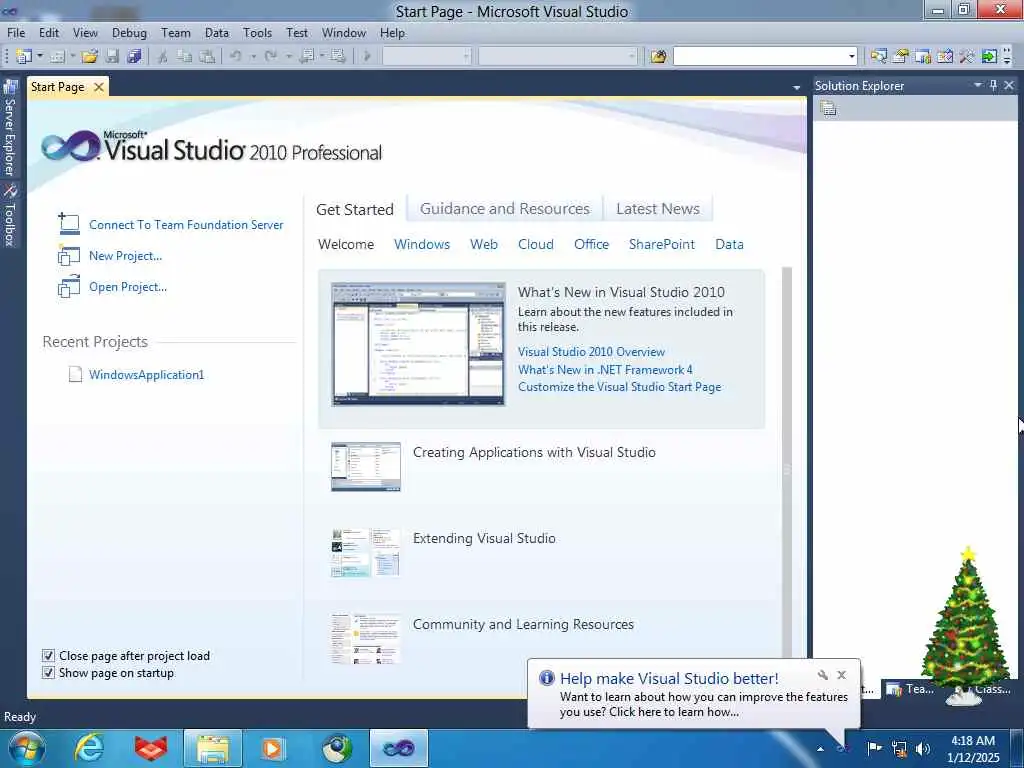This screenshot has height=768, width=1024.
Task: Open the Add New Item dropdown arrow
Action: (73, 57)
